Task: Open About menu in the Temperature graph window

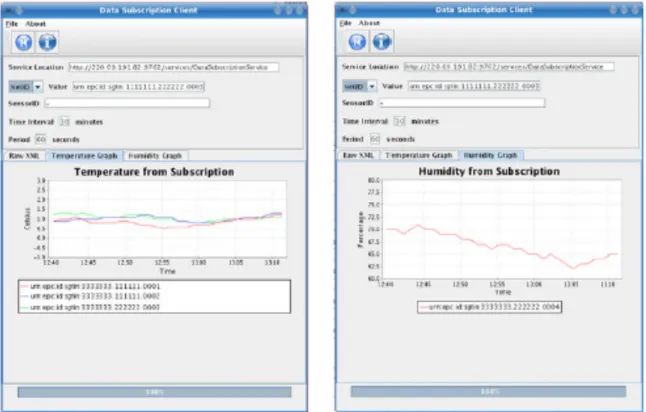Action: click(x=35, y=24)
